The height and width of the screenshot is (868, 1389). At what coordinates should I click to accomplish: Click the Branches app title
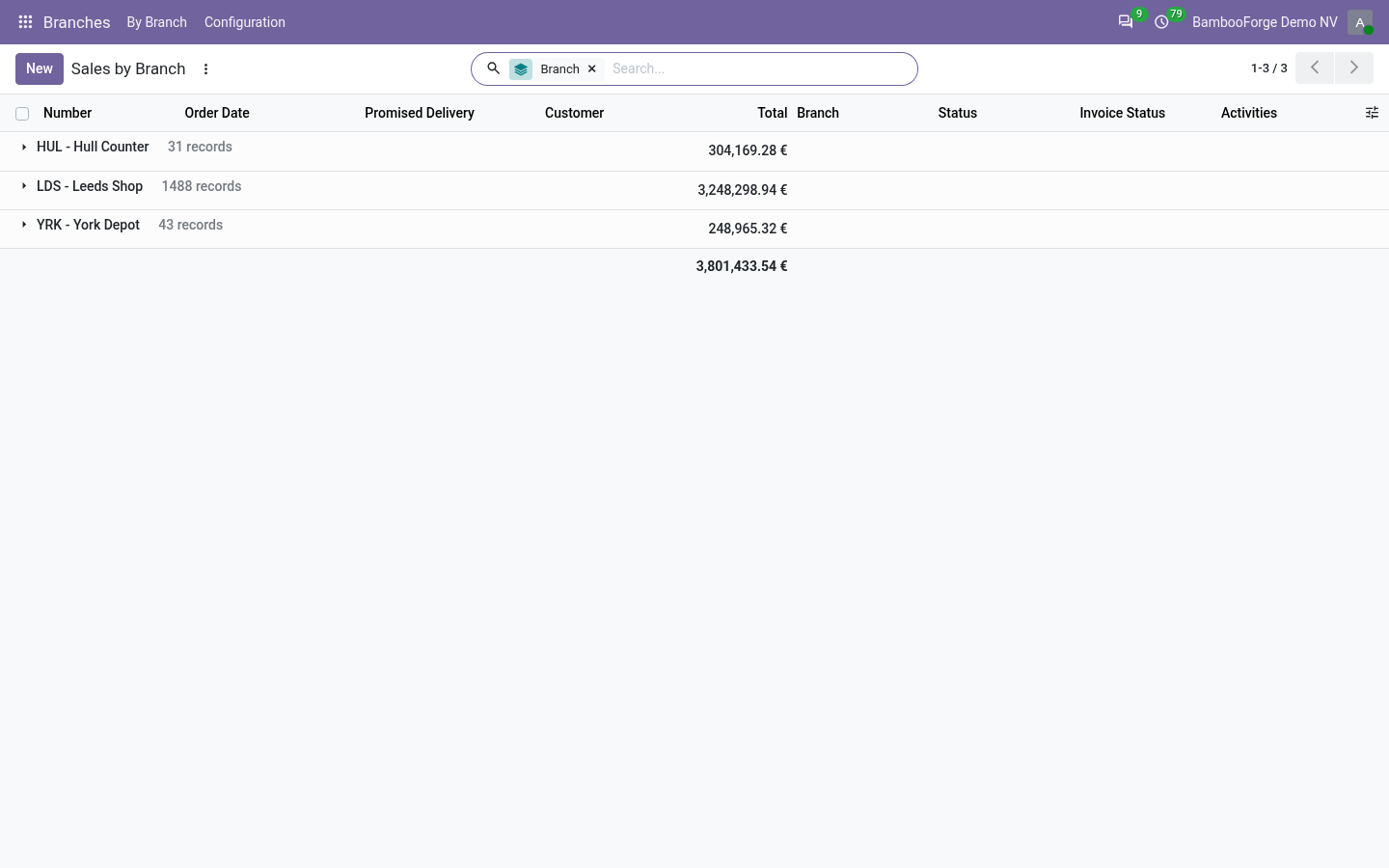(77, 22)
